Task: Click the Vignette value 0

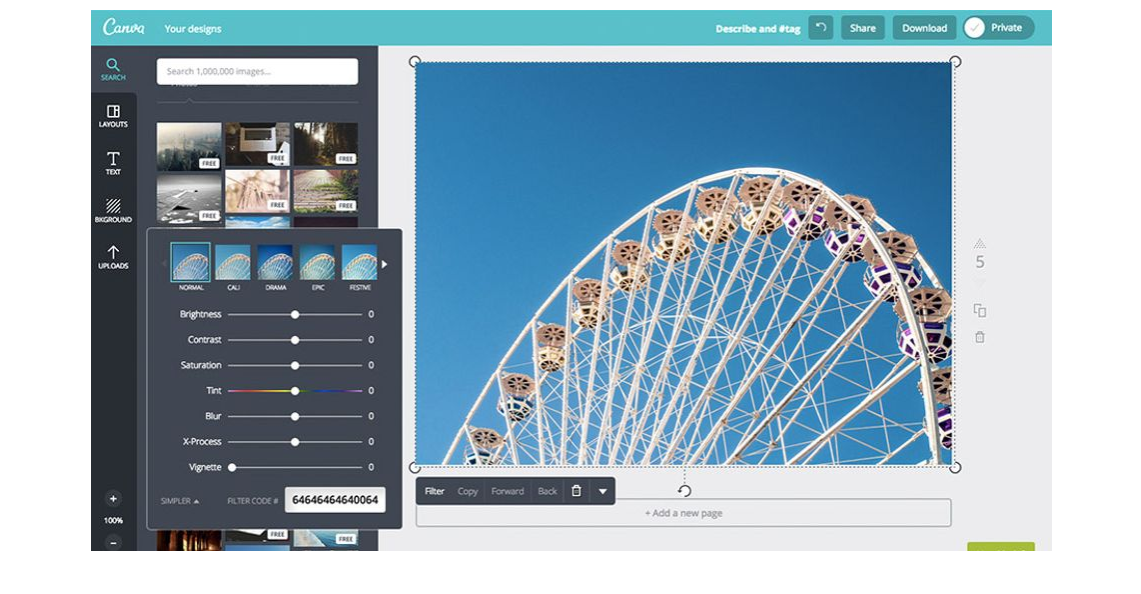Action: click(371, 467)
